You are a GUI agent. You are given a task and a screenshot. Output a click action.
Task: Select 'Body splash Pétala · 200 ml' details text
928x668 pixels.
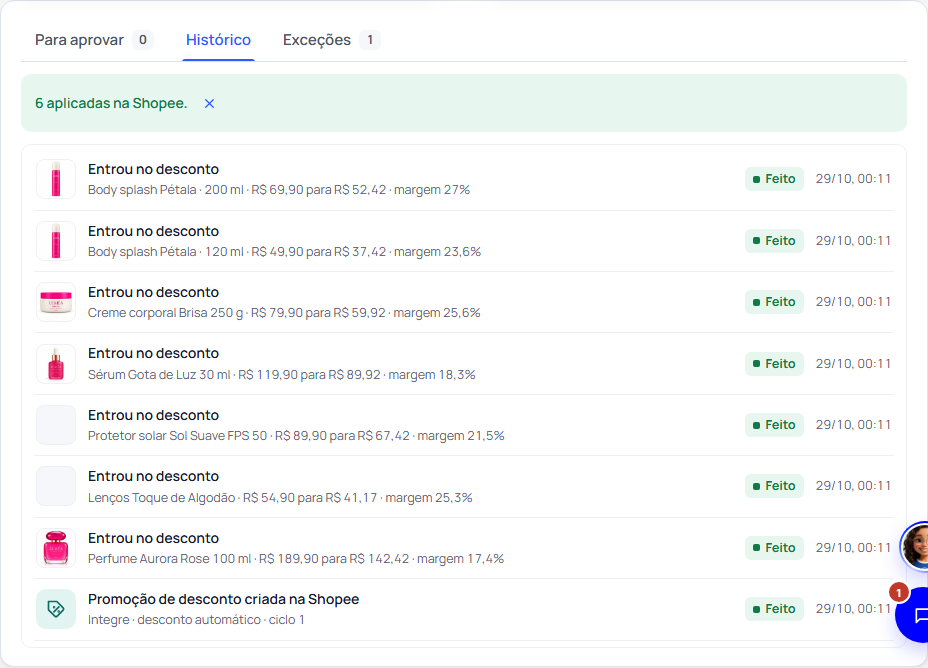[x=279, y=190]
